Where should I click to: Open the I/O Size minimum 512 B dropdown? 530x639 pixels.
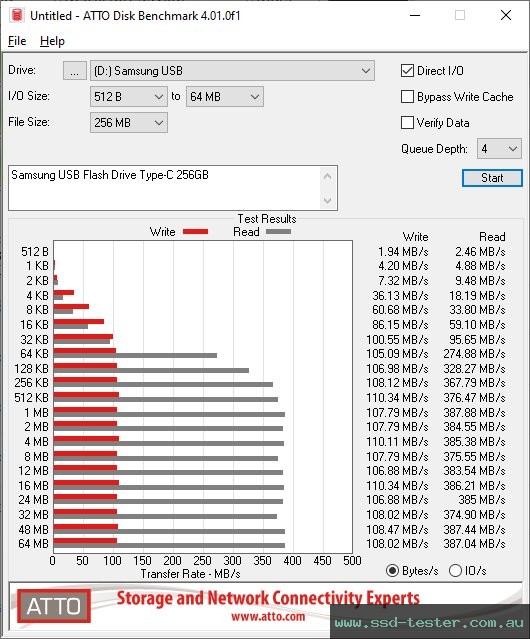(129, 97)
